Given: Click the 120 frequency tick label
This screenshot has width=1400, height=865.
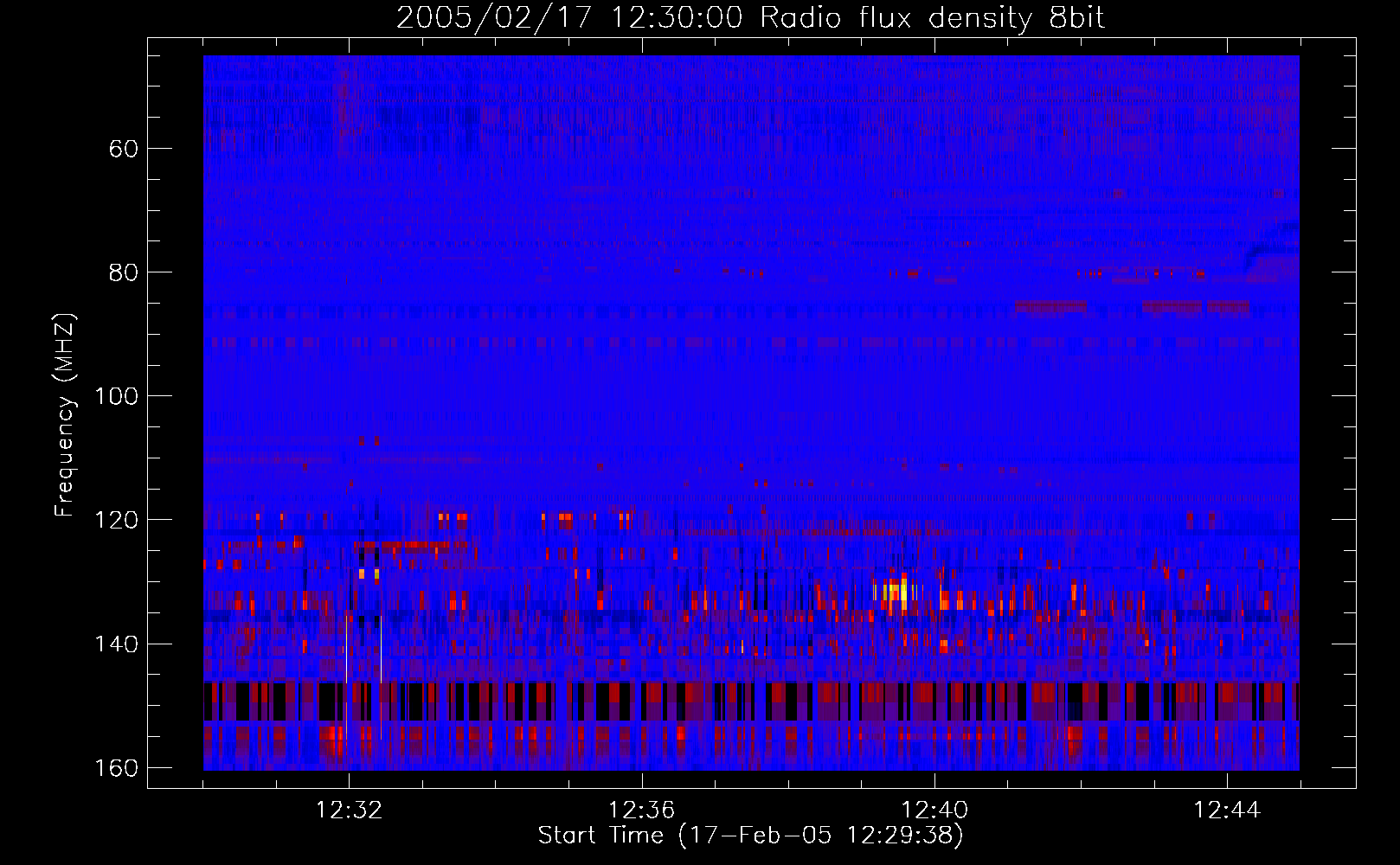Looking at the screenshot, I should point(116,520).
